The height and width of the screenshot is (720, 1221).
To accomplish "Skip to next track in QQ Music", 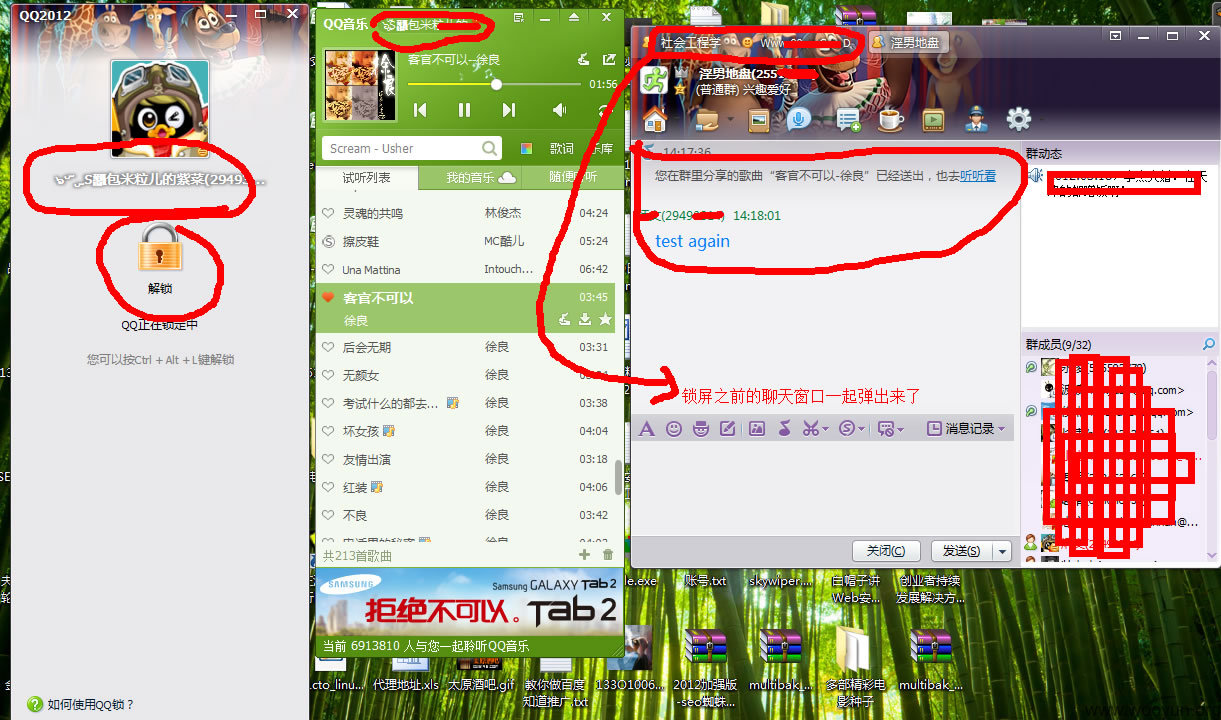I will pos(509,110).
